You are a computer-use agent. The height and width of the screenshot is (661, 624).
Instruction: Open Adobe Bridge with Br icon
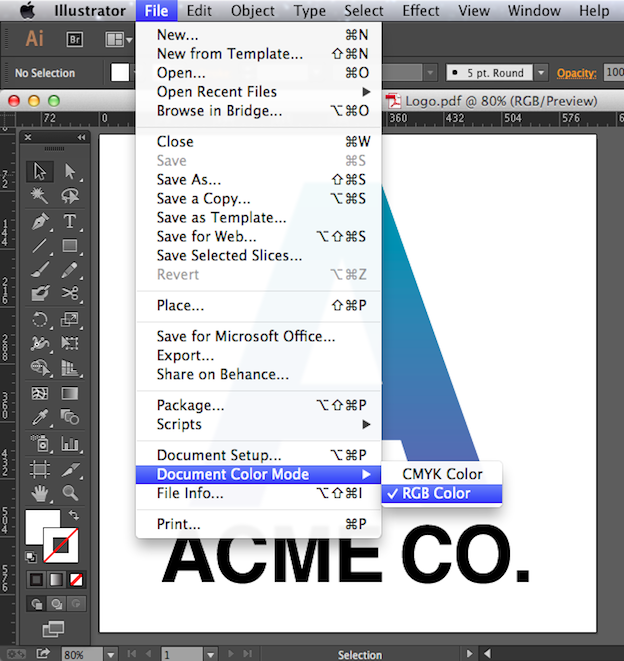click(75, 39)
